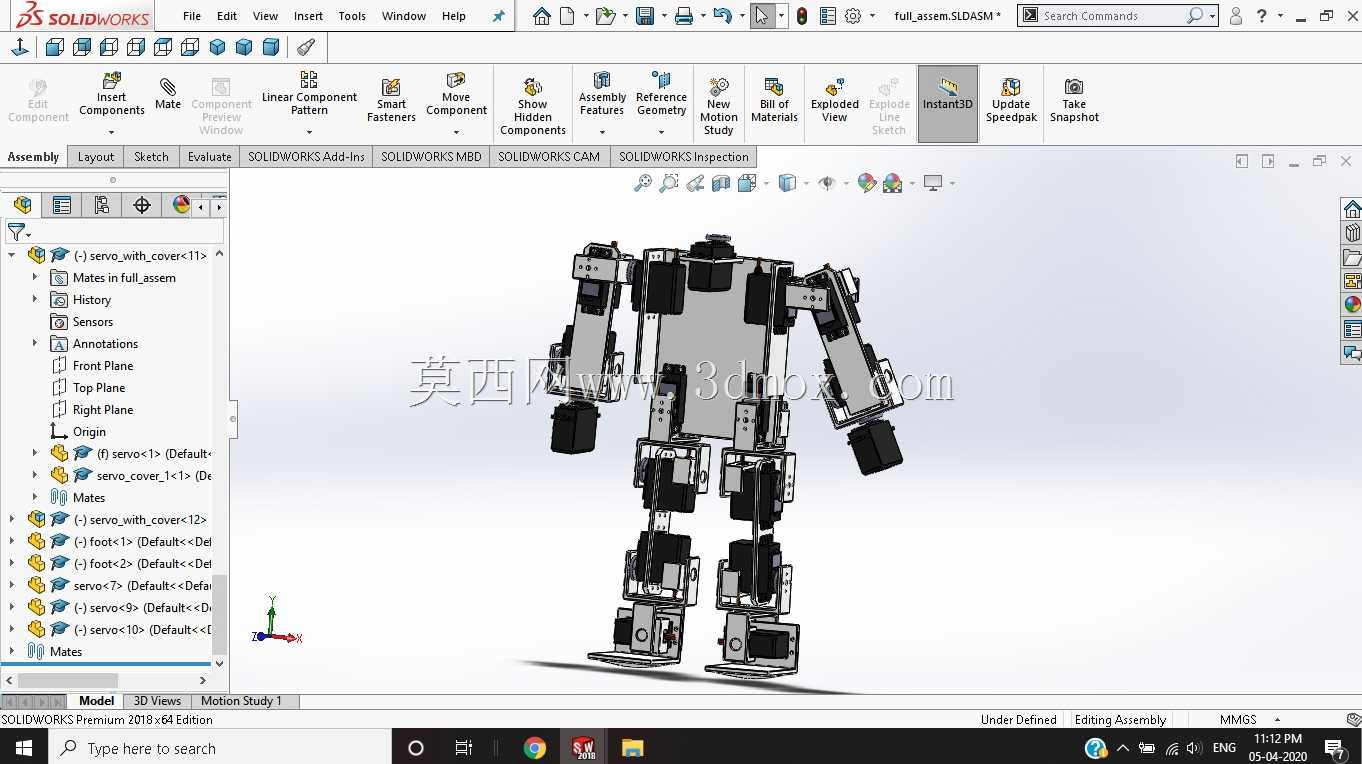Save the assembly with the floppy icon
The width and height of the screenshot is (1362, 764).
pyautogui.click(x=645, y=16)
